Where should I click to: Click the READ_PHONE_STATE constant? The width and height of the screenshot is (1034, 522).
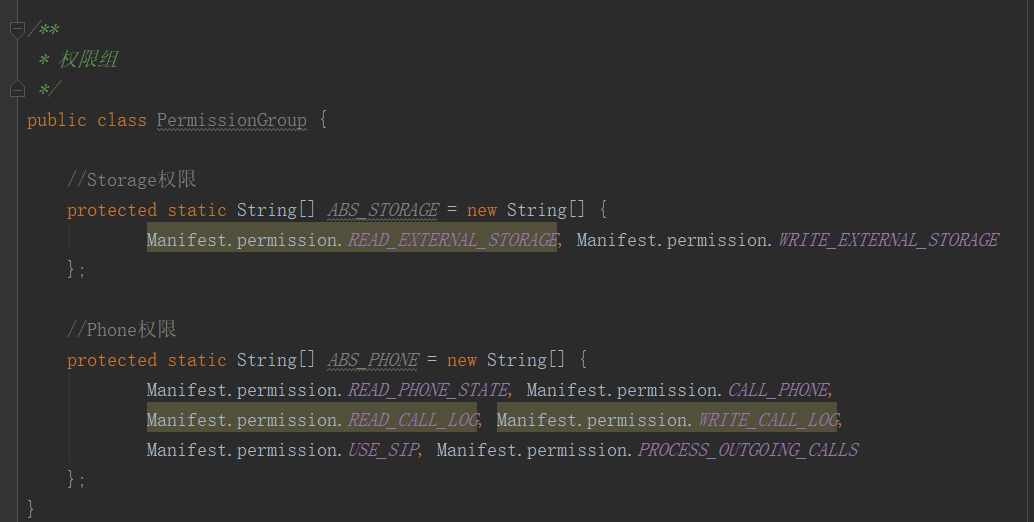(x=429, y=390)
